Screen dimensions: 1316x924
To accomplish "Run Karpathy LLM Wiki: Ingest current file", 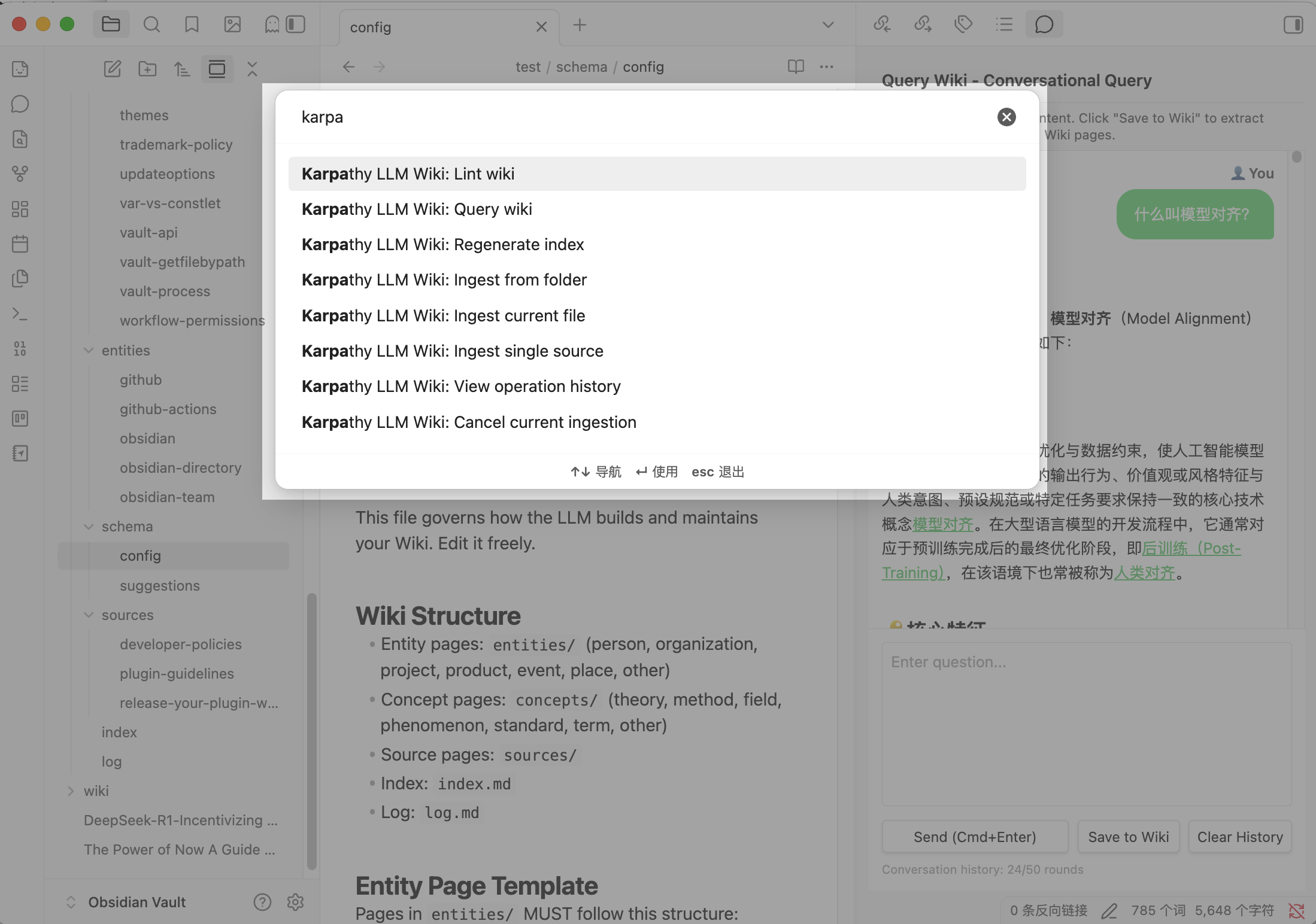I will point(657,316).
